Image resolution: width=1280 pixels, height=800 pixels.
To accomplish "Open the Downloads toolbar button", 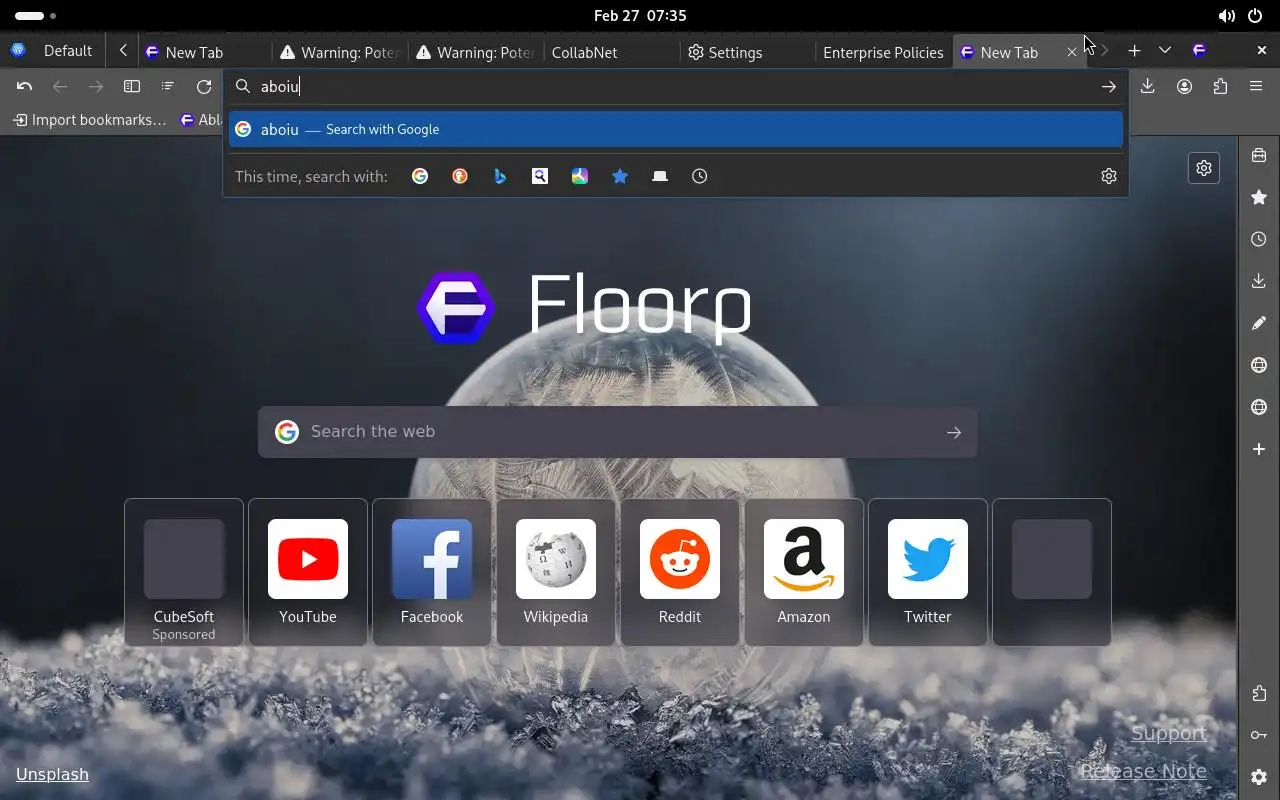I will [1148, 87].
